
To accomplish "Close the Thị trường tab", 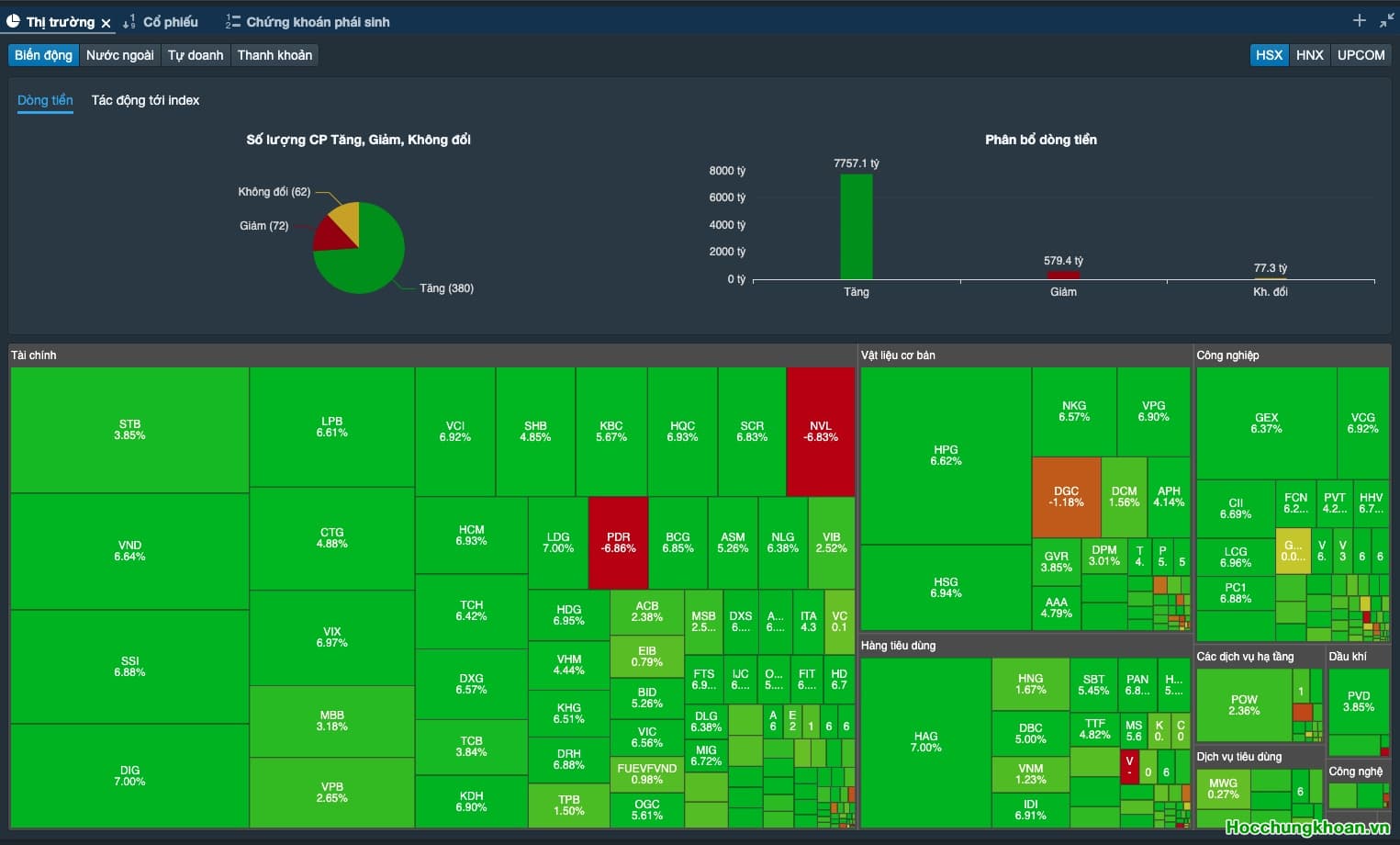I will 106,22.
